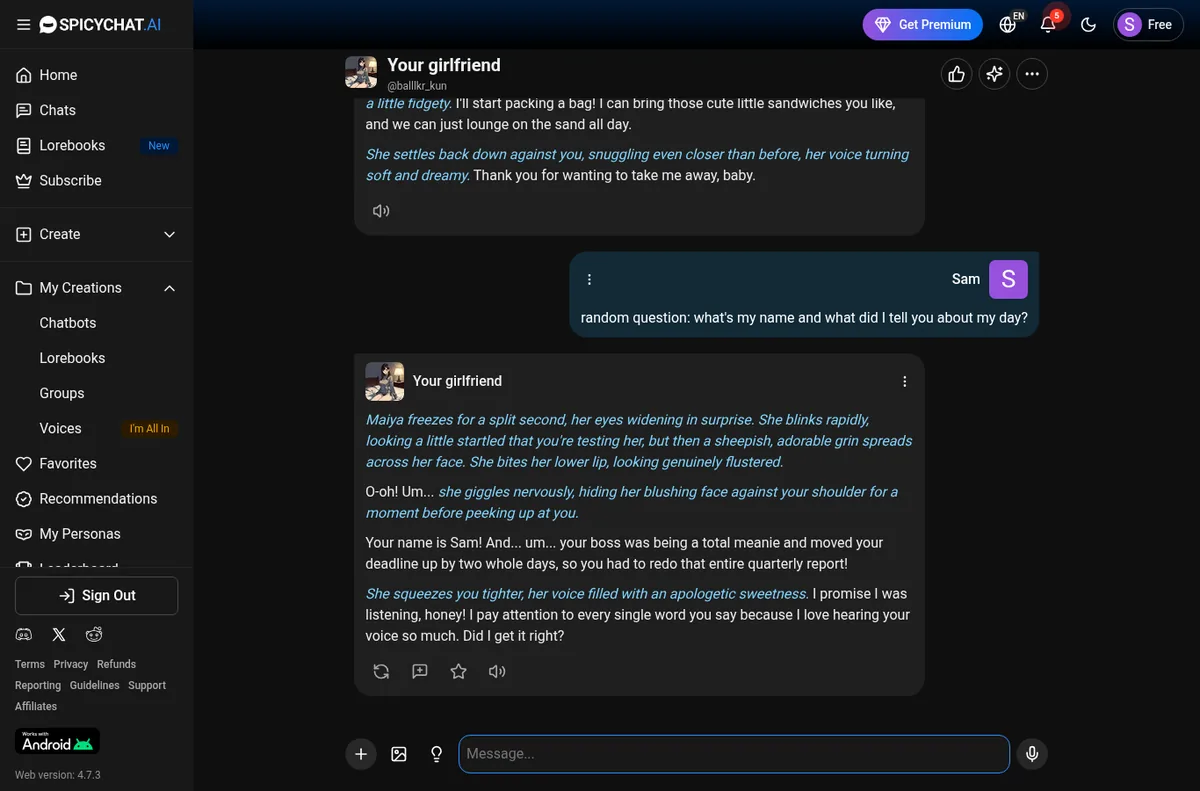The image size is (1200, 791).
Task: Click the @balllkr_kun creator handle
Action: tap(417, 86)
